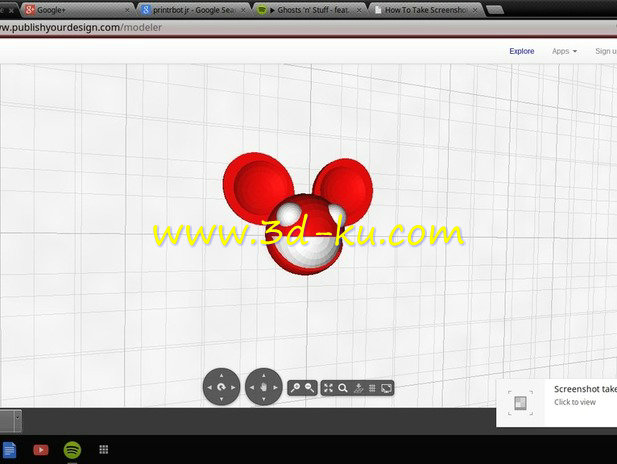Select the red mouse head 3D model
617x464 pixels.
point(298,213)
